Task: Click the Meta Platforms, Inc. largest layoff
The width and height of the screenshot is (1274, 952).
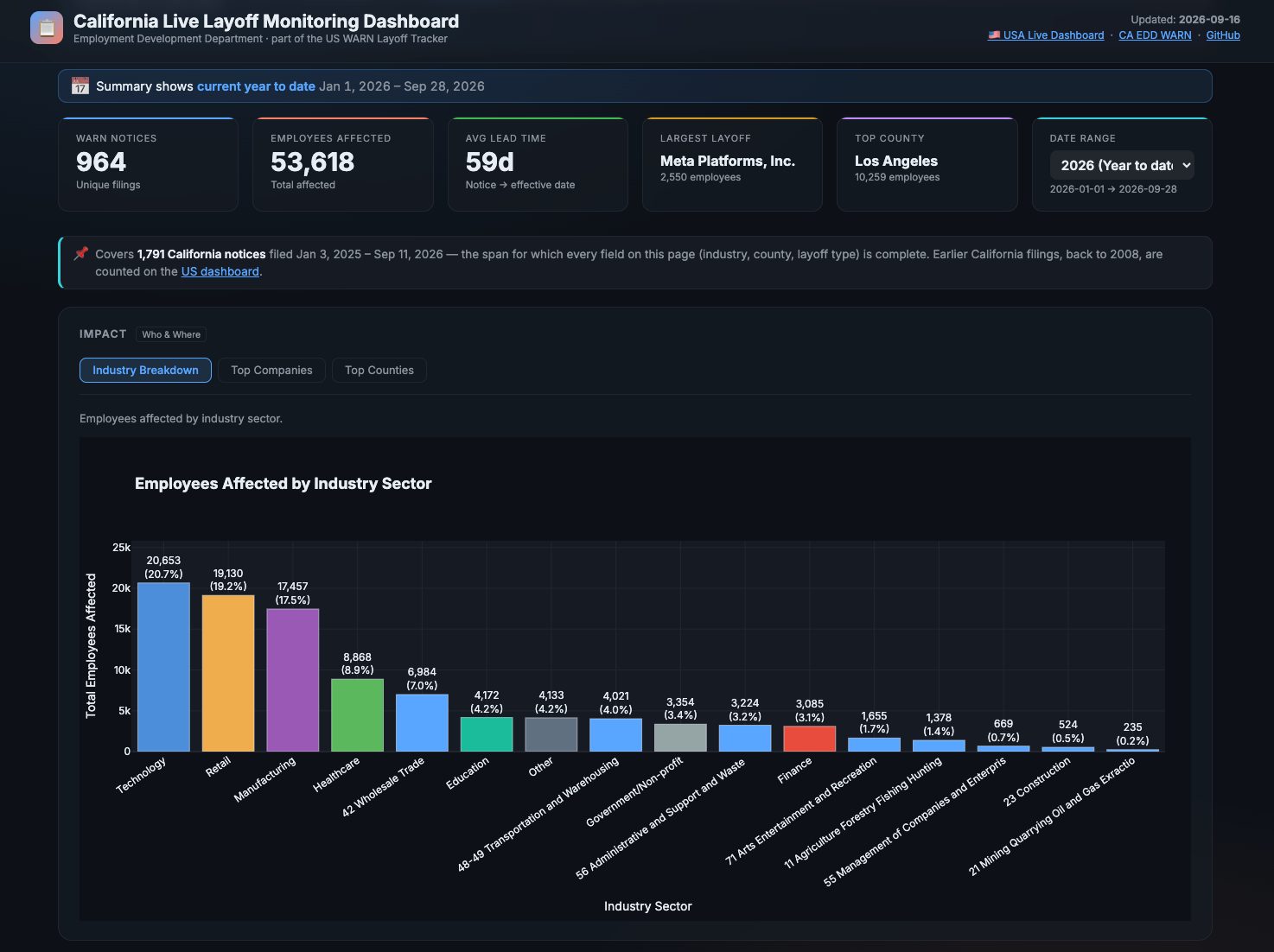Action: [x=728, y=161]
